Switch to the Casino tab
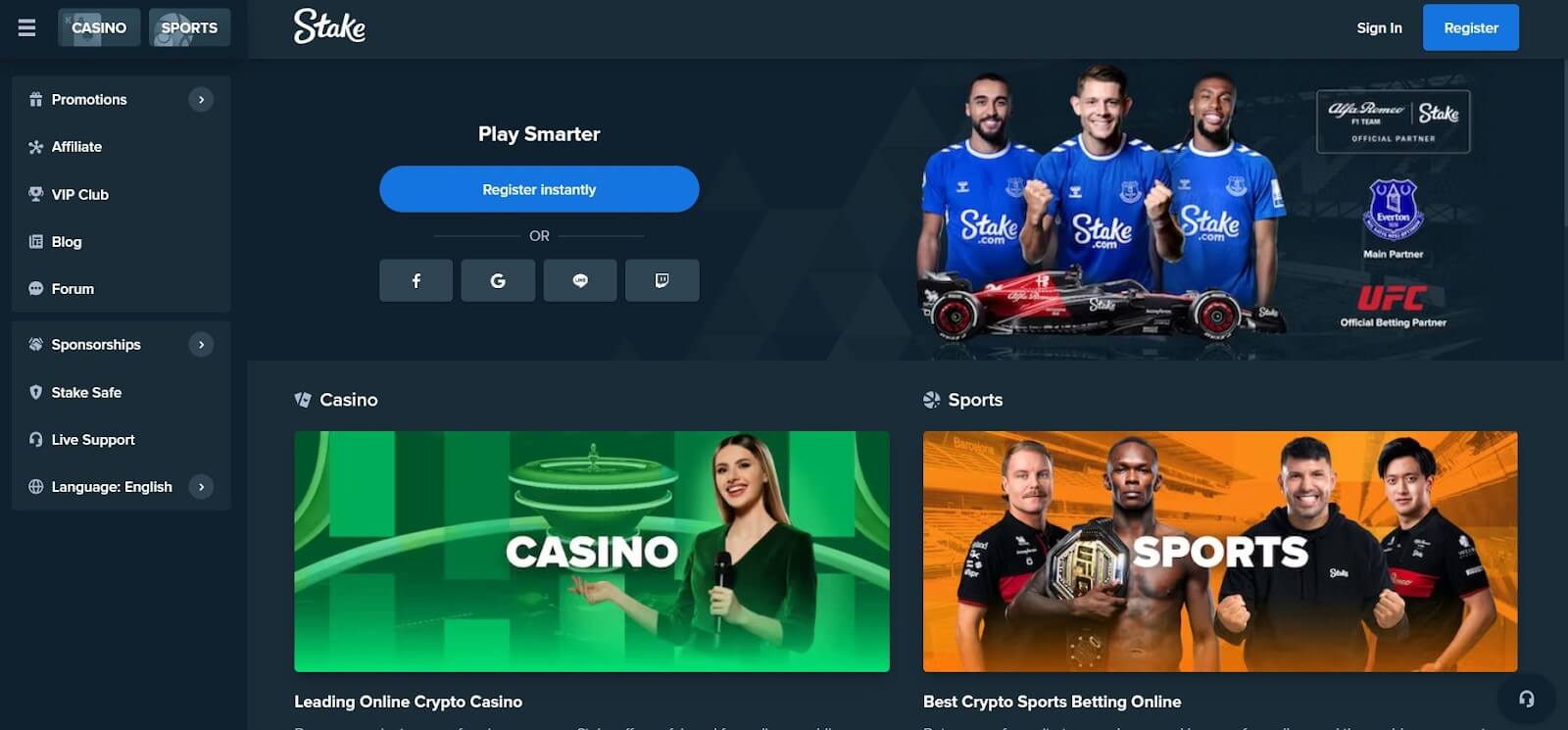 (x=99, y=27)
